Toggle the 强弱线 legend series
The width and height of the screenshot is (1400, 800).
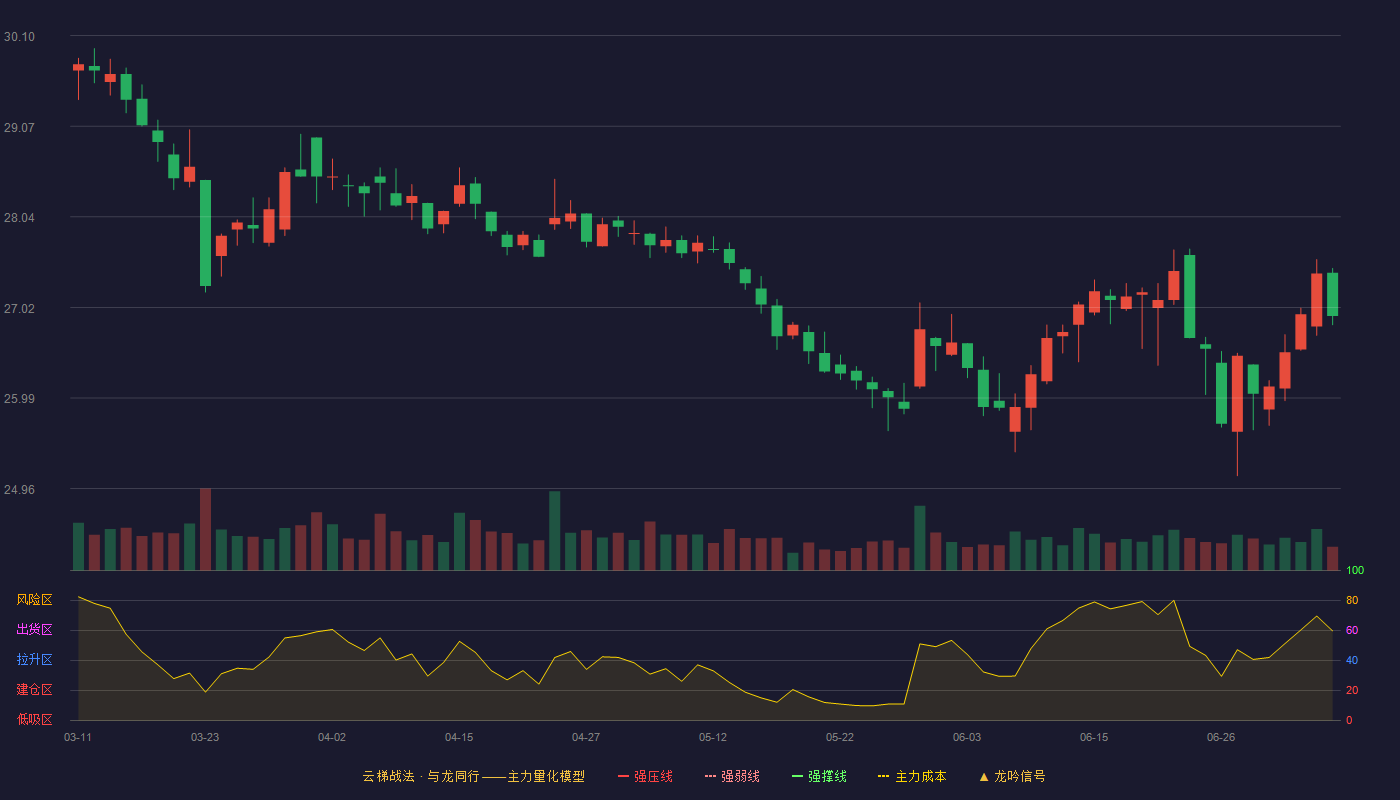732,776
